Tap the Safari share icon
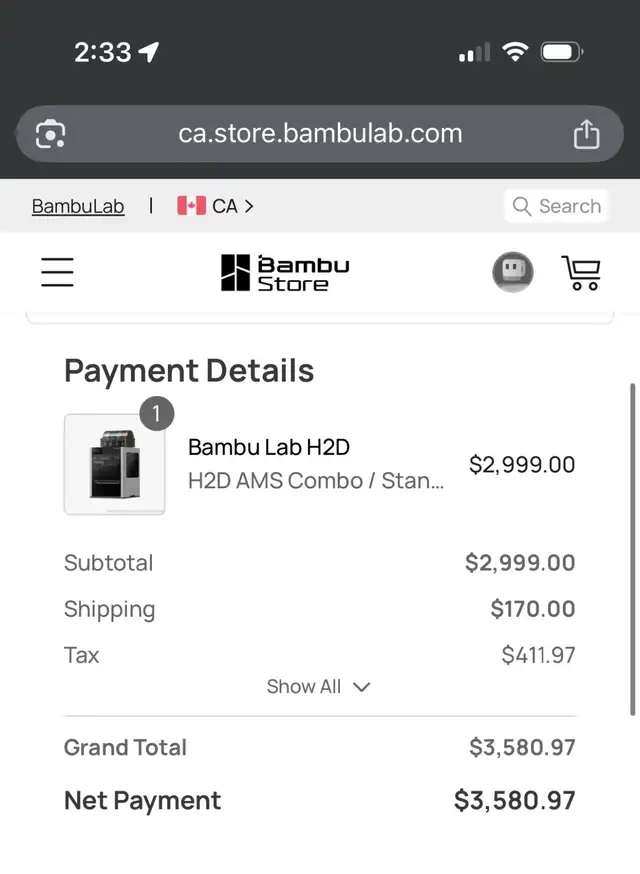 pyautogui.click(x=588, y=133)
